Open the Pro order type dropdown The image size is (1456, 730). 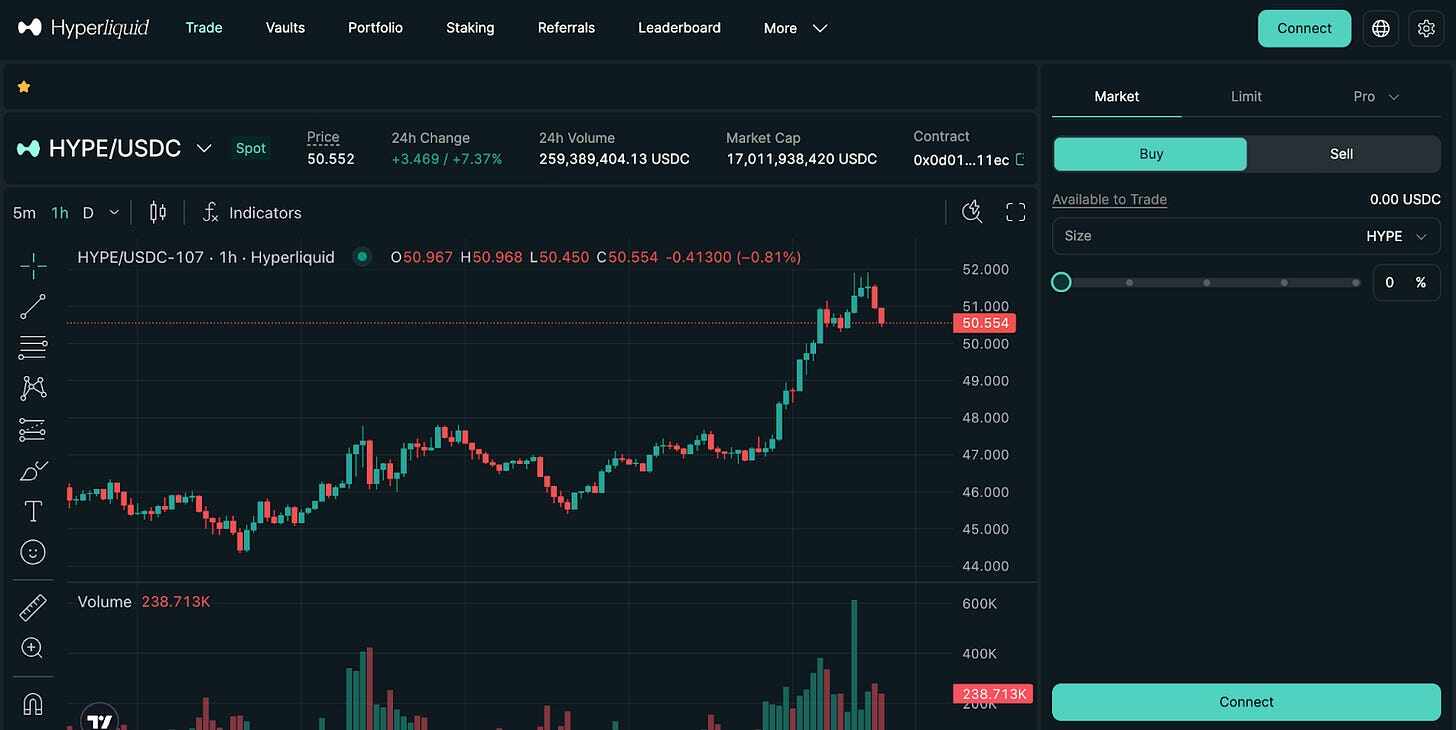(x=1374, y=96)
